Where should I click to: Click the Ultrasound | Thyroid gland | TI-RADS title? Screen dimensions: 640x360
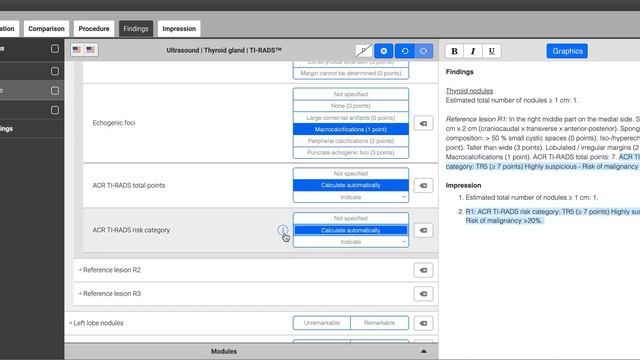click(x=224, y=50)
